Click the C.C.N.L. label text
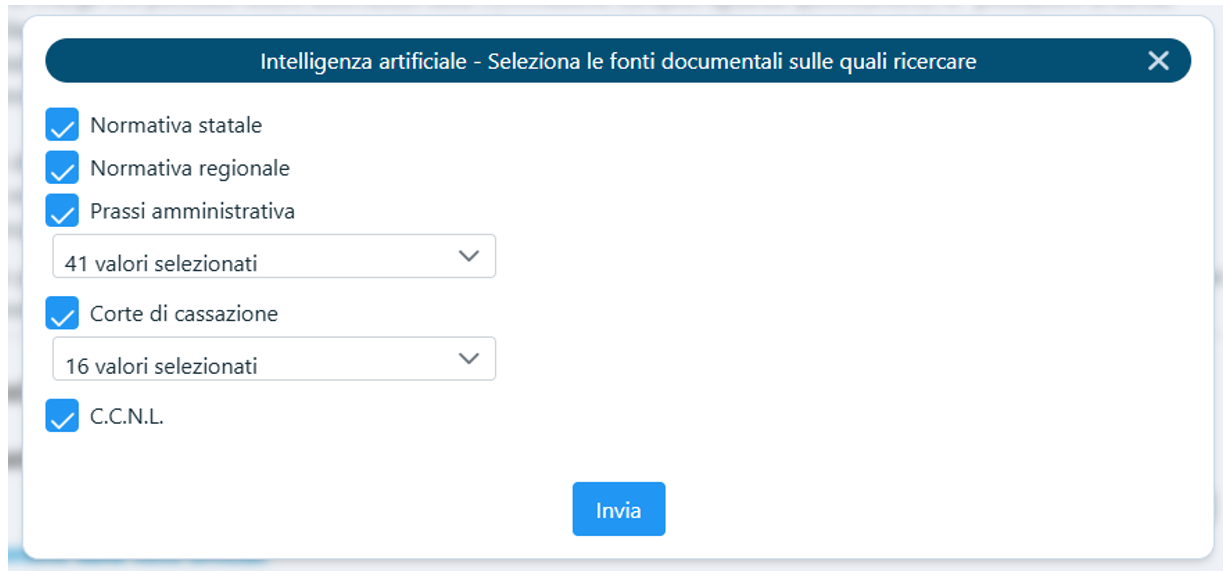Image resolution: width=1223 pixels, height=571 pixels. (x=127, y=417)
